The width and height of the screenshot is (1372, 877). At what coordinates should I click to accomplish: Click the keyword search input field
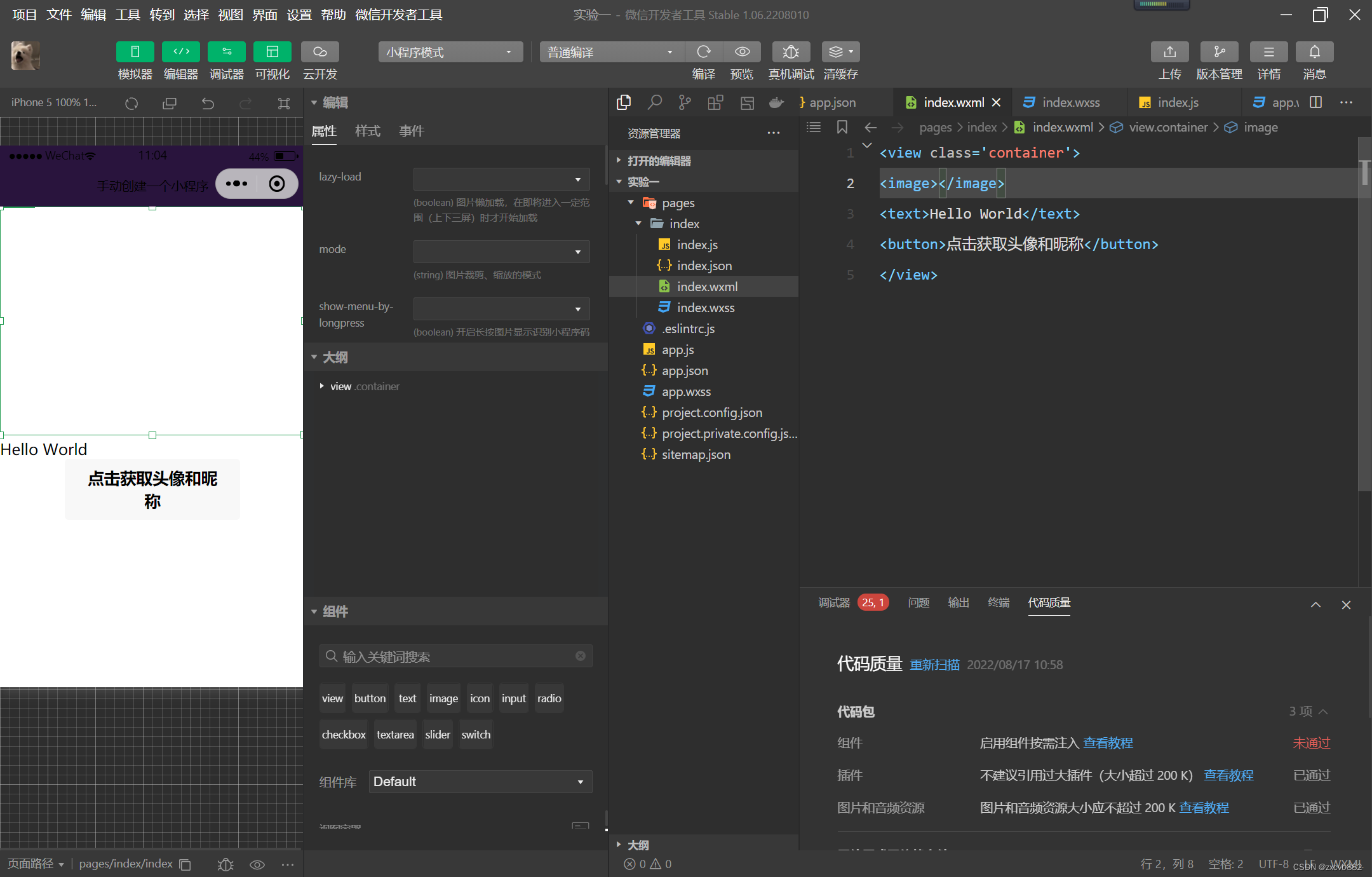pyautogui.click(x=455, y=656)
